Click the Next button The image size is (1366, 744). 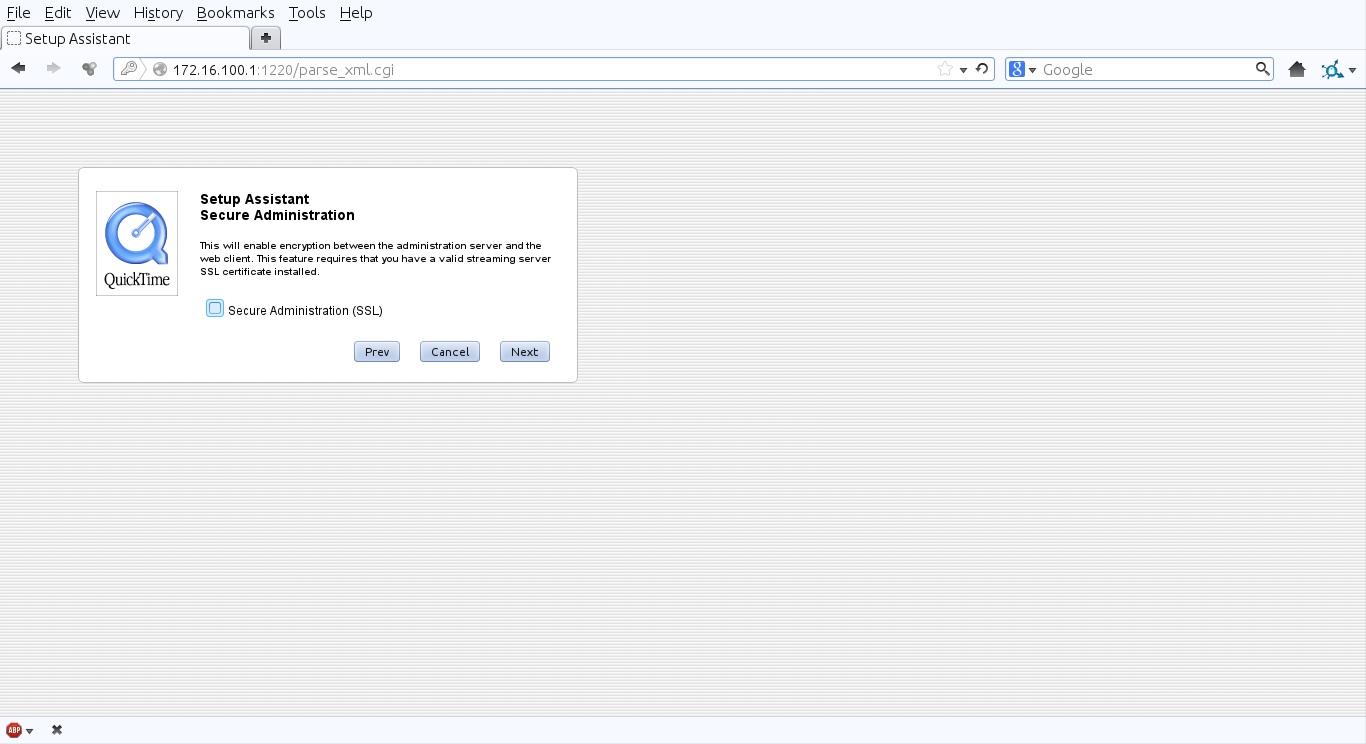click(x=525, y=352)
